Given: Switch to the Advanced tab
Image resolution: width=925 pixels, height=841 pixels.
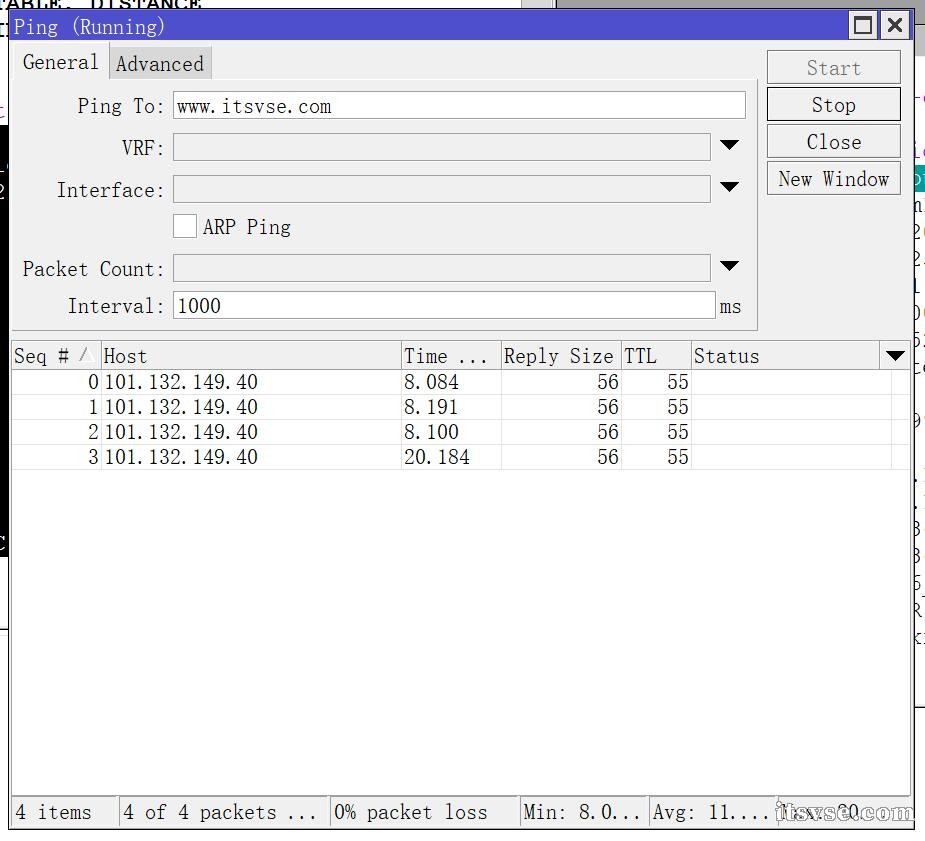Looking at the screenshot, I should [x=160, y=64].
